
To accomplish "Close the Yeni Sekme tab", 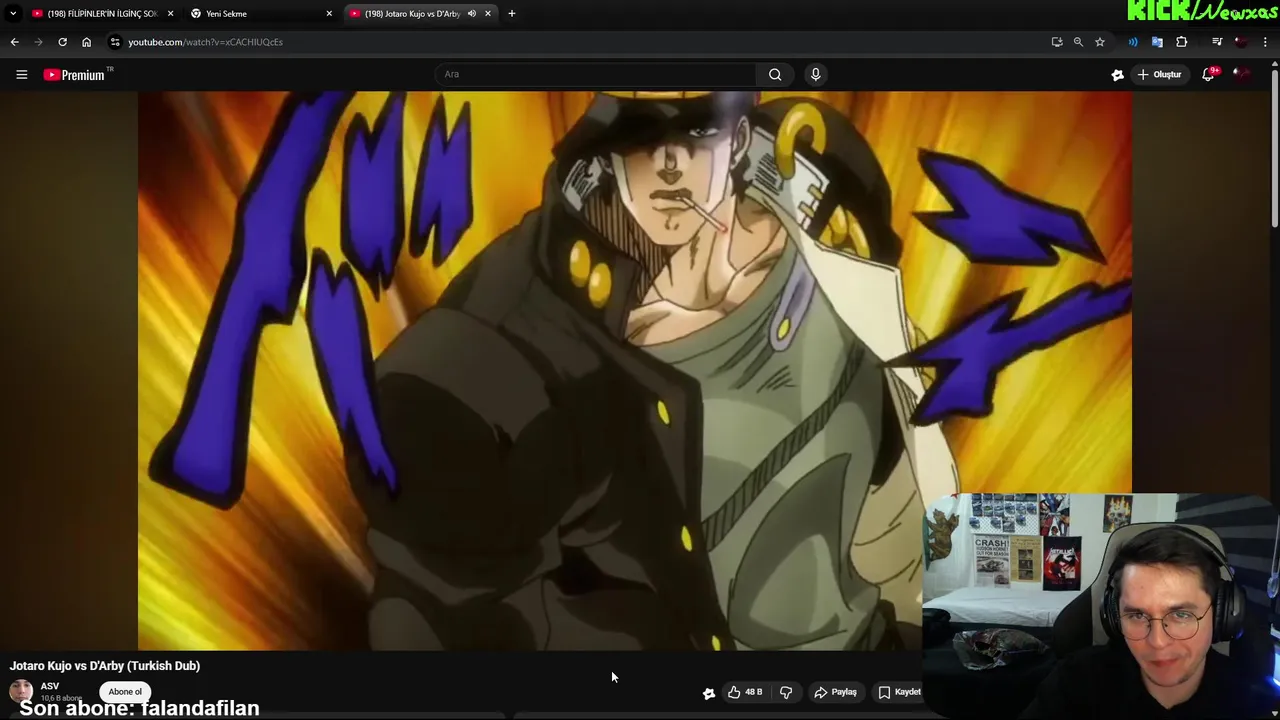I will pos(329,14).
